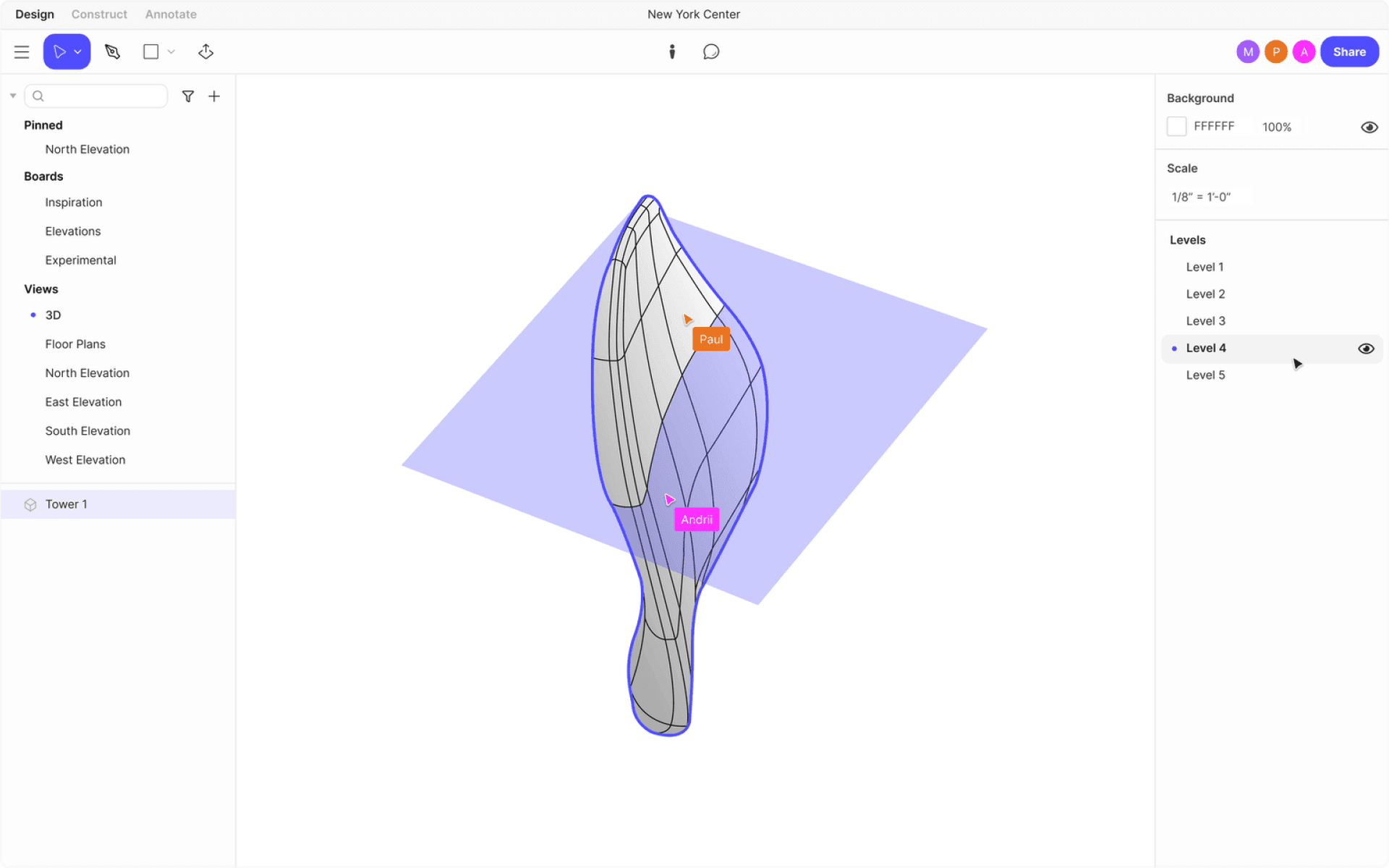Open the shape tool dropdown chevron
Screen dimensions: 1389x868
[171, 52]
